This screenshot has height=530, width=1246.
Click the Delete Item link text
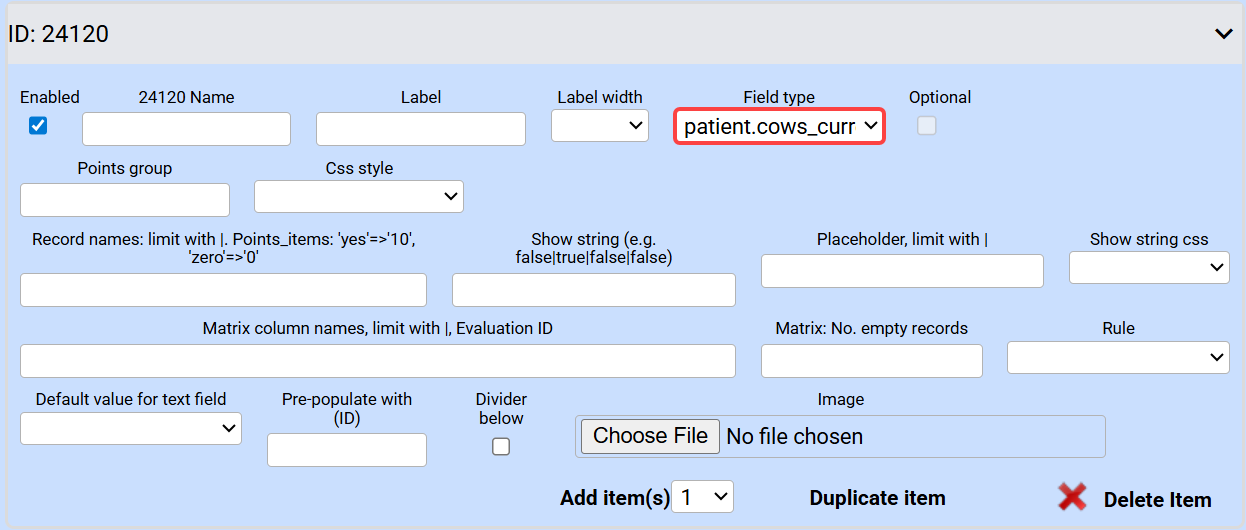click(x=1157, y=500)
